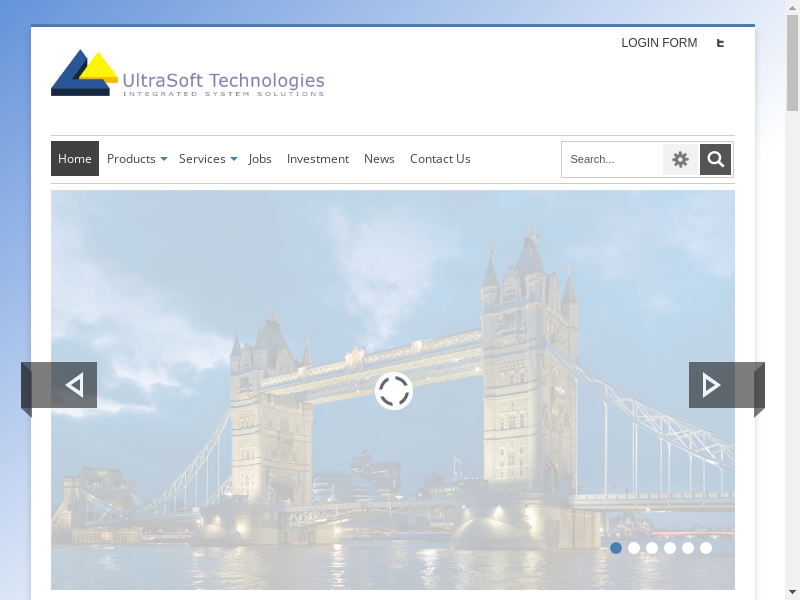800x600 pixels.
Task: Select the second slideshow dot
Action: (634, 548)
